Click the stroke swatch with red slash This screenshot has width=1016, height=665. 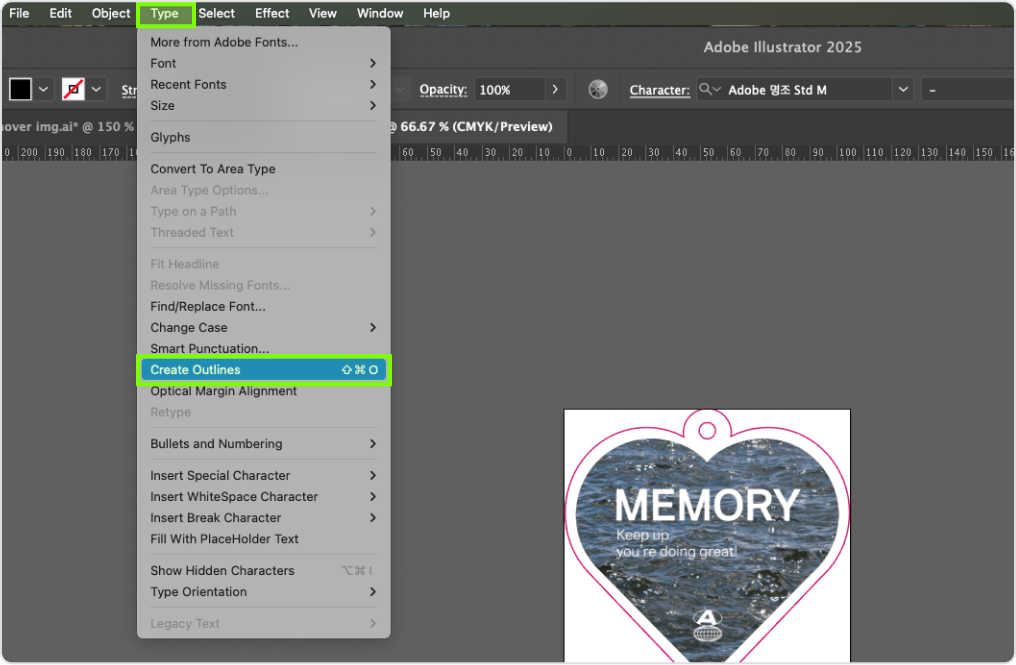tap(73, 90)
